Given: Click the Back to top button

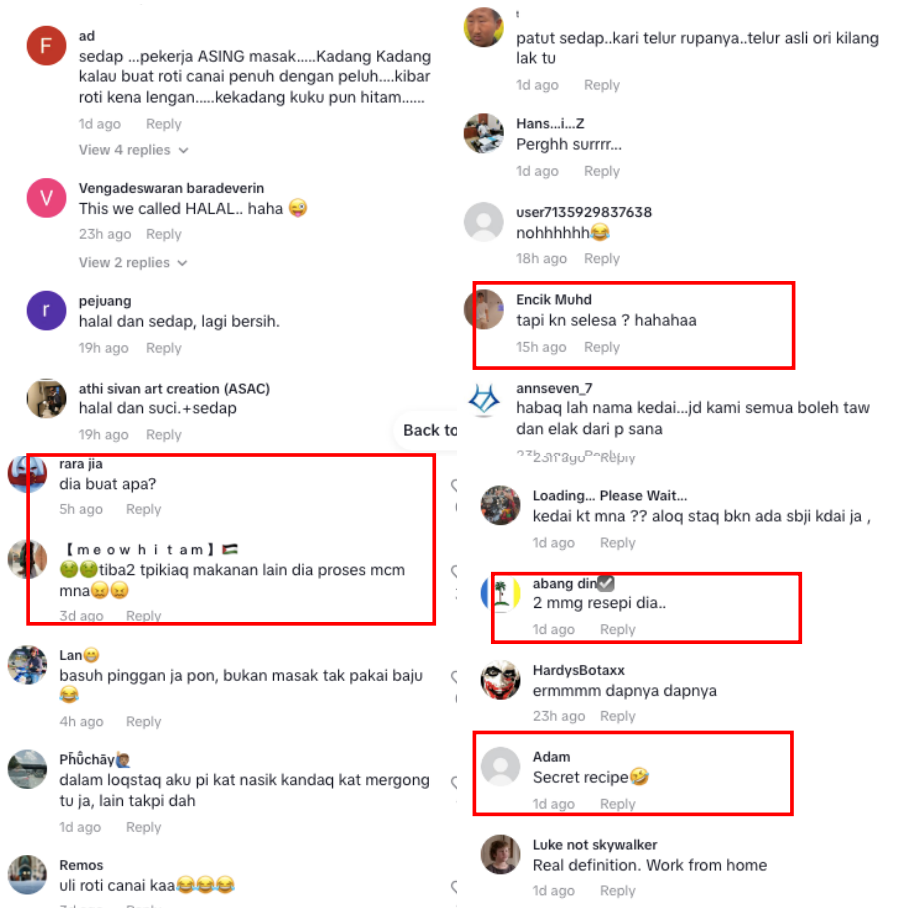Looking at the screenshot, I should click(x=428, y=430).
